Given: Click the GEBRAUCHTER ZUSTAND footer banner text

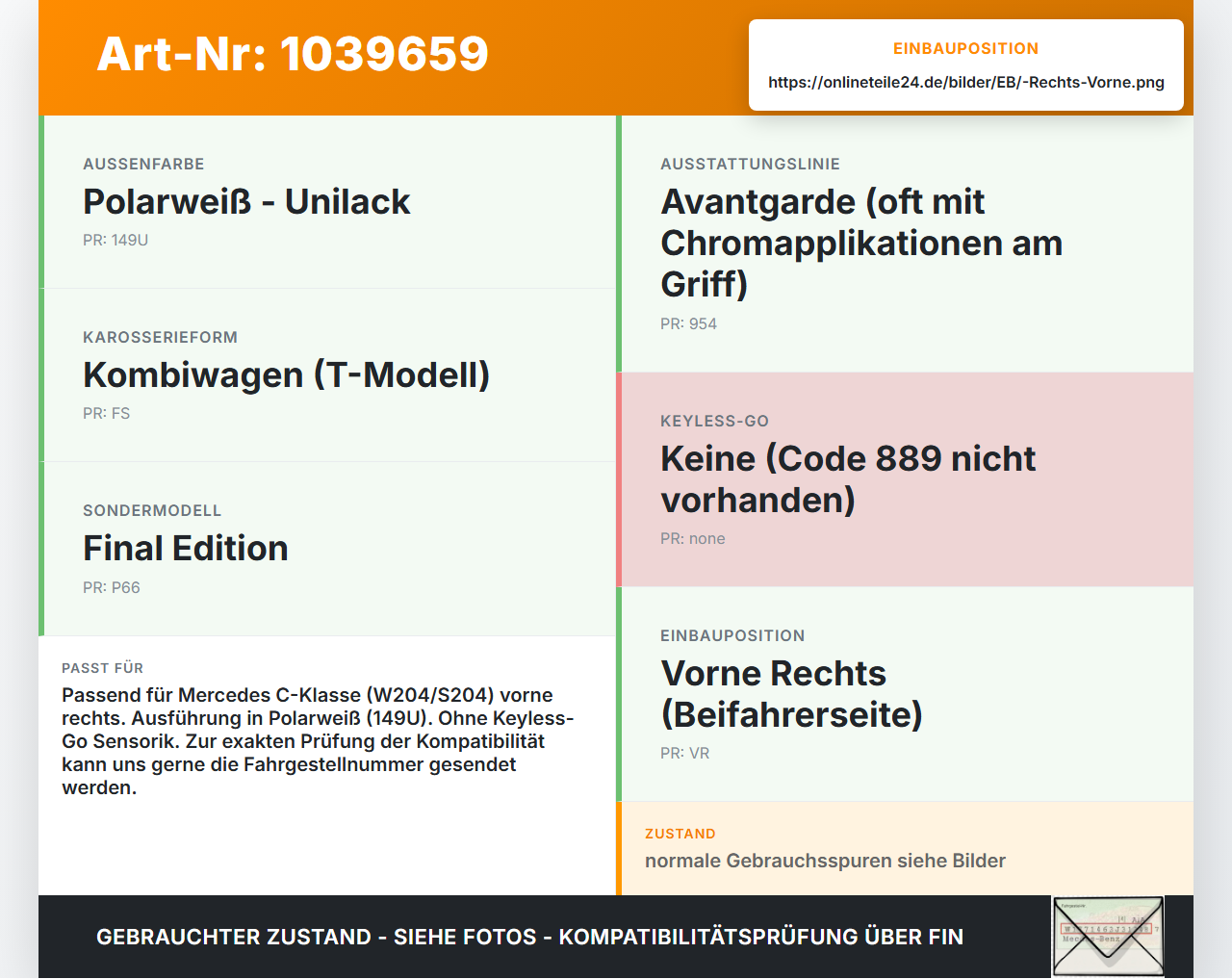Looking at the screenshot, I should pyautogui.click(x=529, y=937).
